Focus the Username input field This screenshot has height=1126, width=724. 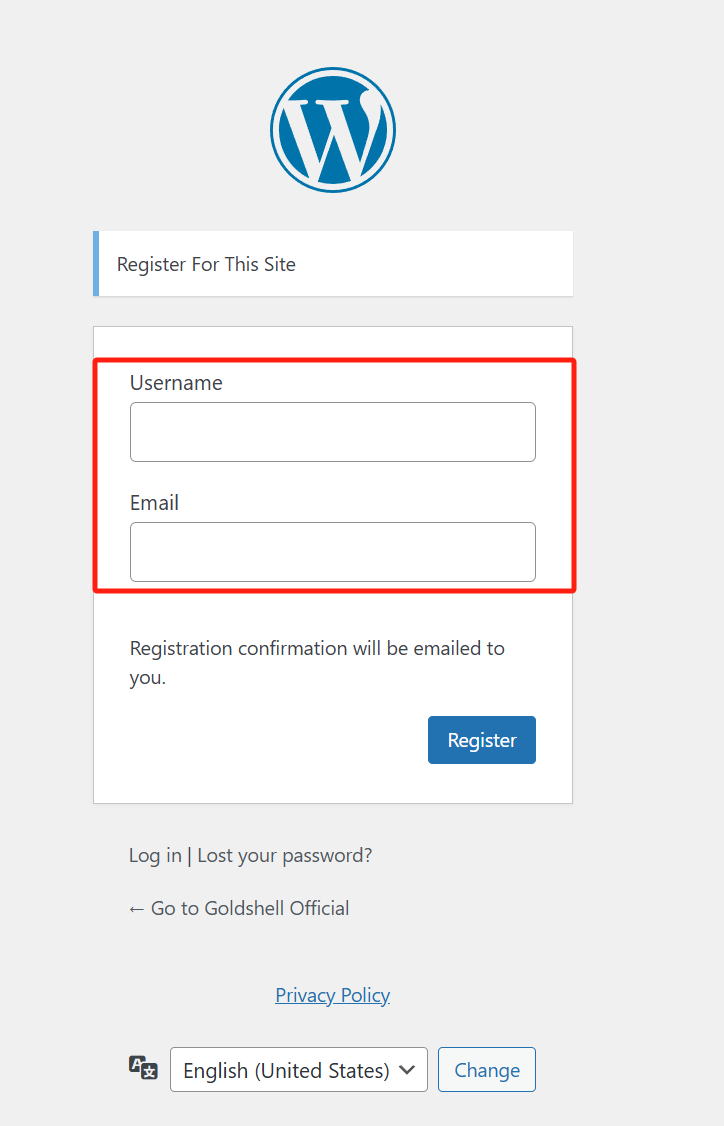coord(333,432)
